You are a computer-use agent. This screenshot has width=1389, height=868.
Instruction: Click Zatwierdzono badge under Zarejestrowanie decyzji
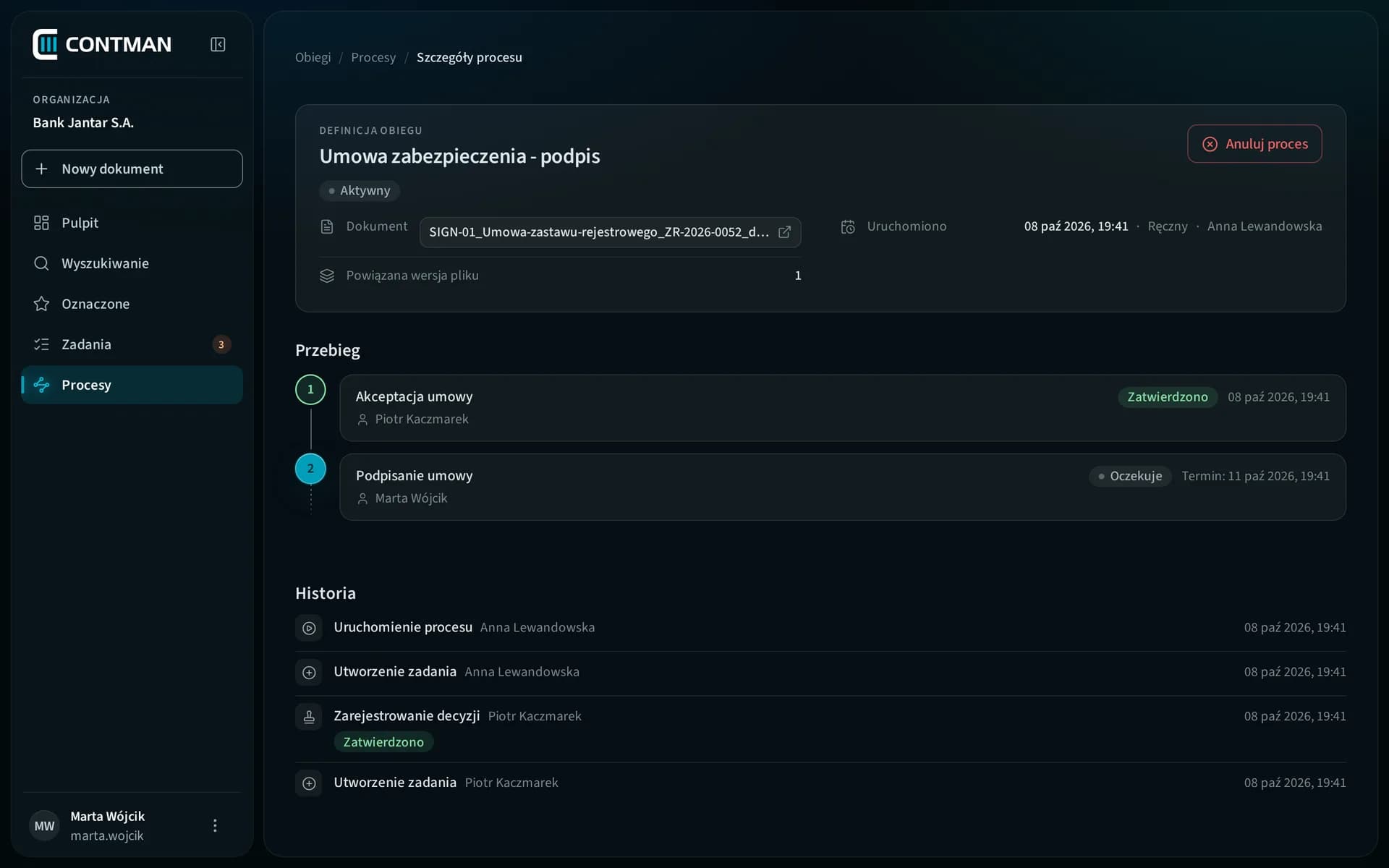click(x=383, y=742)
